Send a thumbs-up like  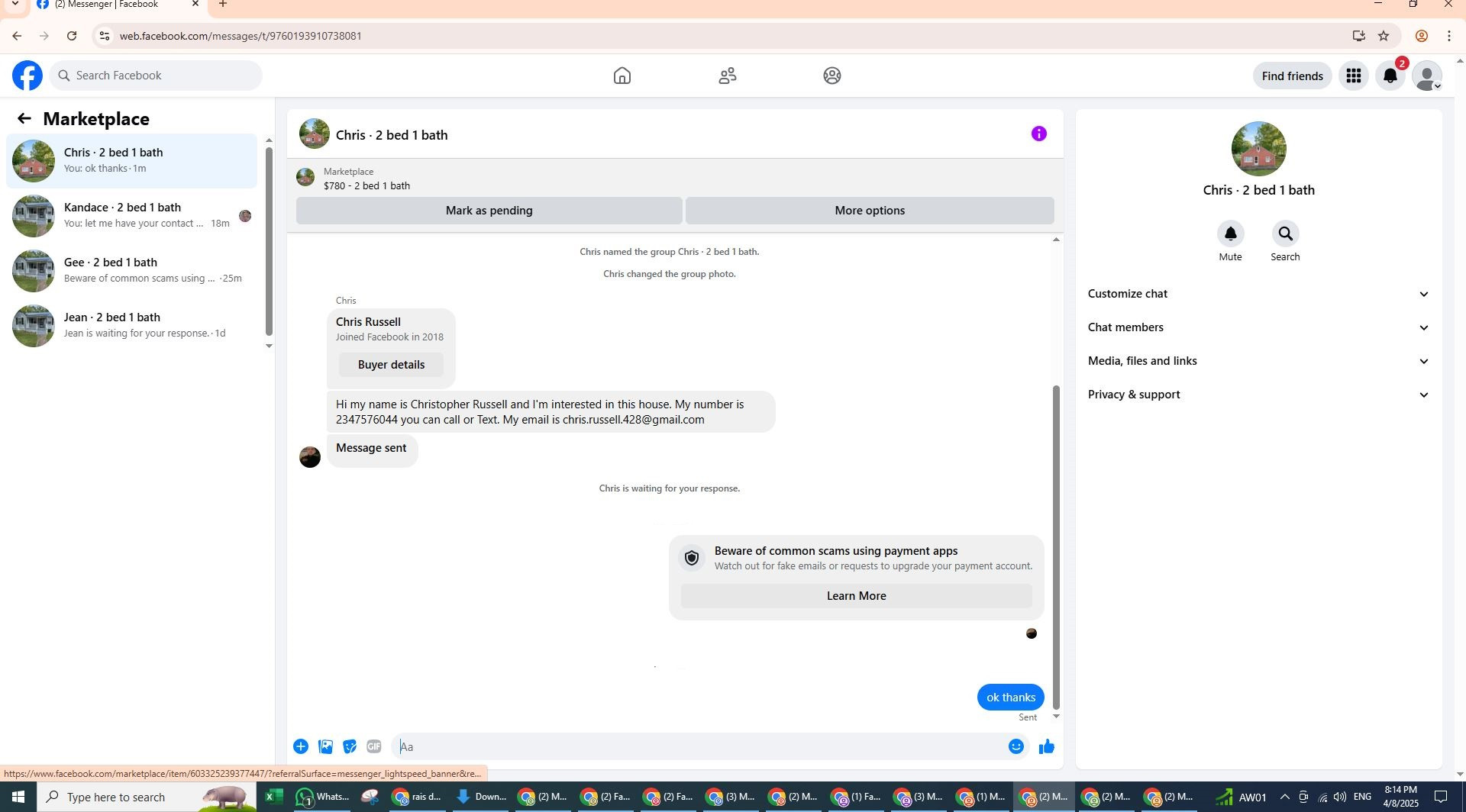(x=1047, y=746)
